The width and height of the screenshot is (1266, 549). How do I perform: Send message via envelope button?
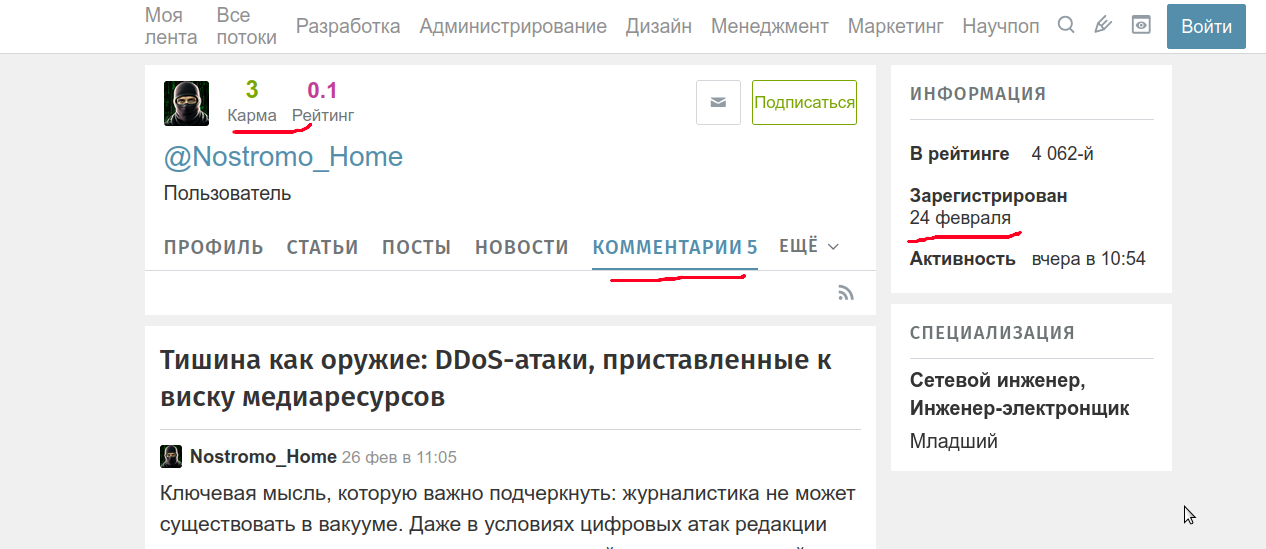[x=718, y=102]
